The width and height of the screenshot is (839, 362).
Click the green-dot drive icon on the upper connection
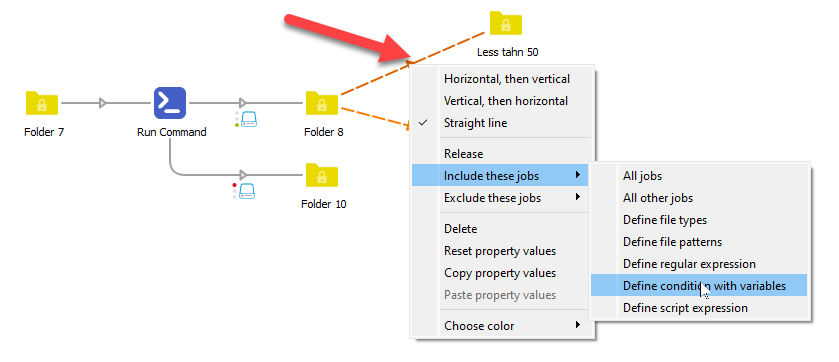[x=249, y=119]
